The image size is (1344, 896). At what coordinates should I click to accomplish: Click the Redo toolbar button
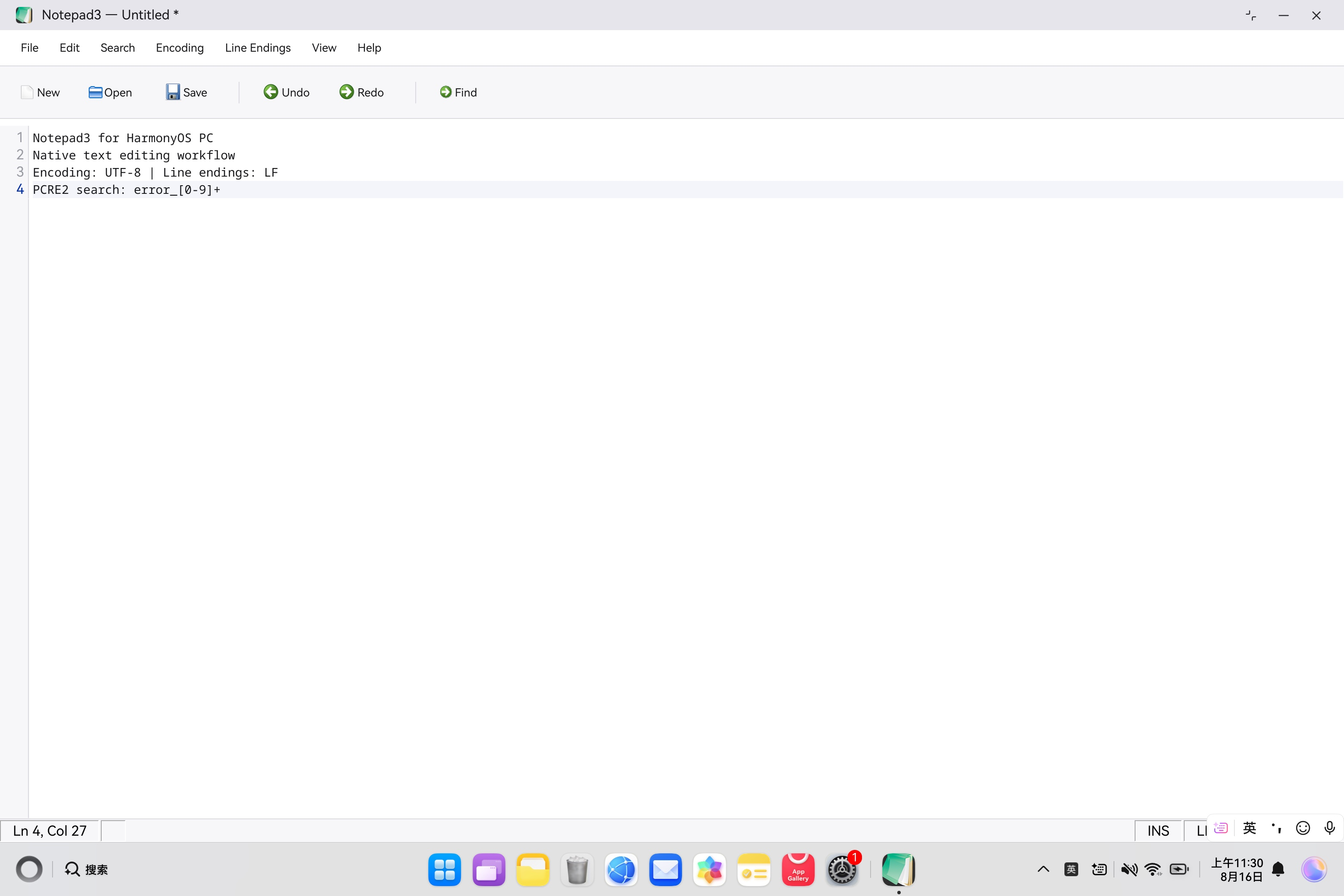pos(361,93)
